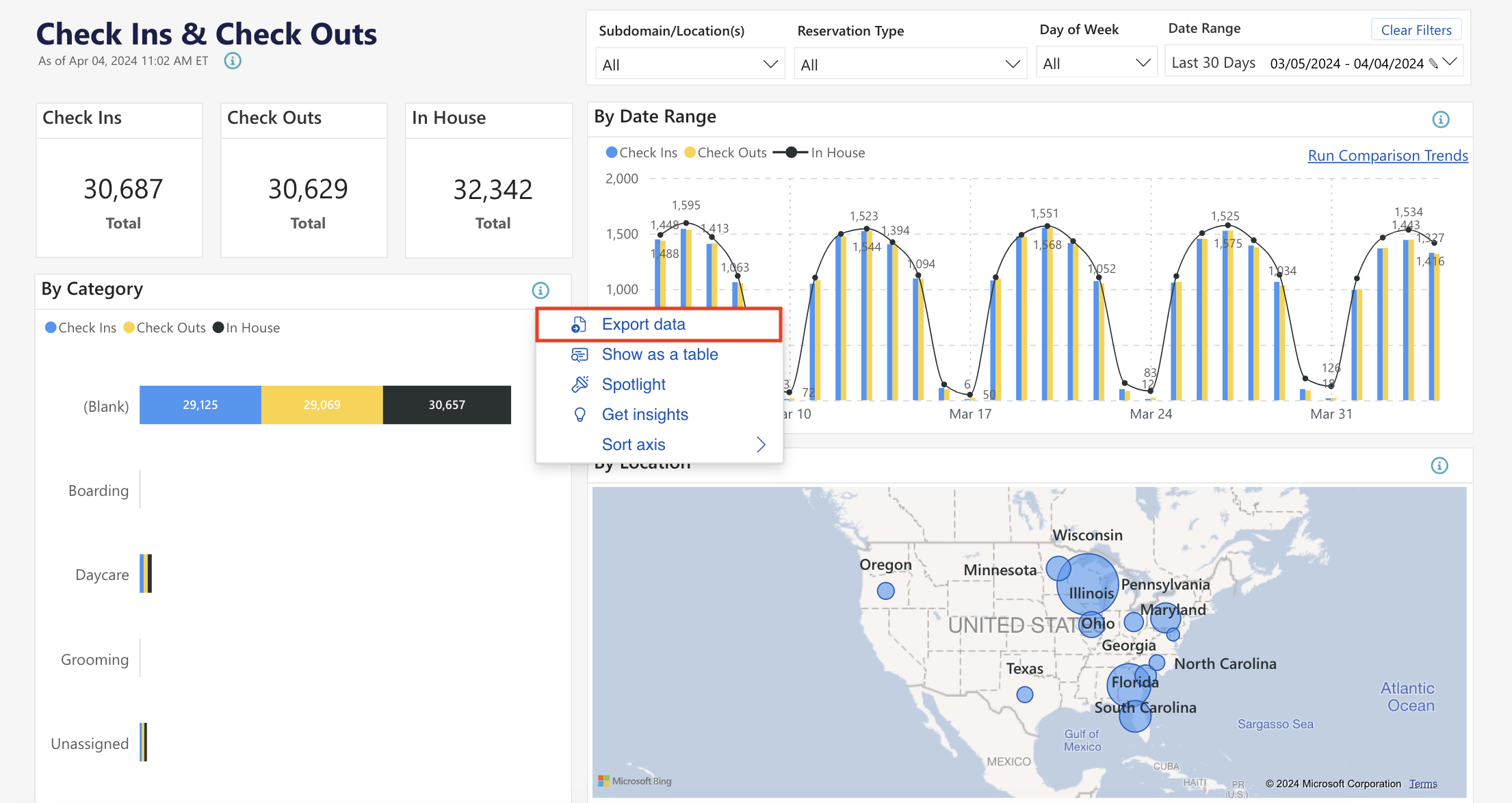Click the pencil icon to edit the date range
Image resolution: width=1512 pixels, height=803 pixels.
(x=1433, y=62)
